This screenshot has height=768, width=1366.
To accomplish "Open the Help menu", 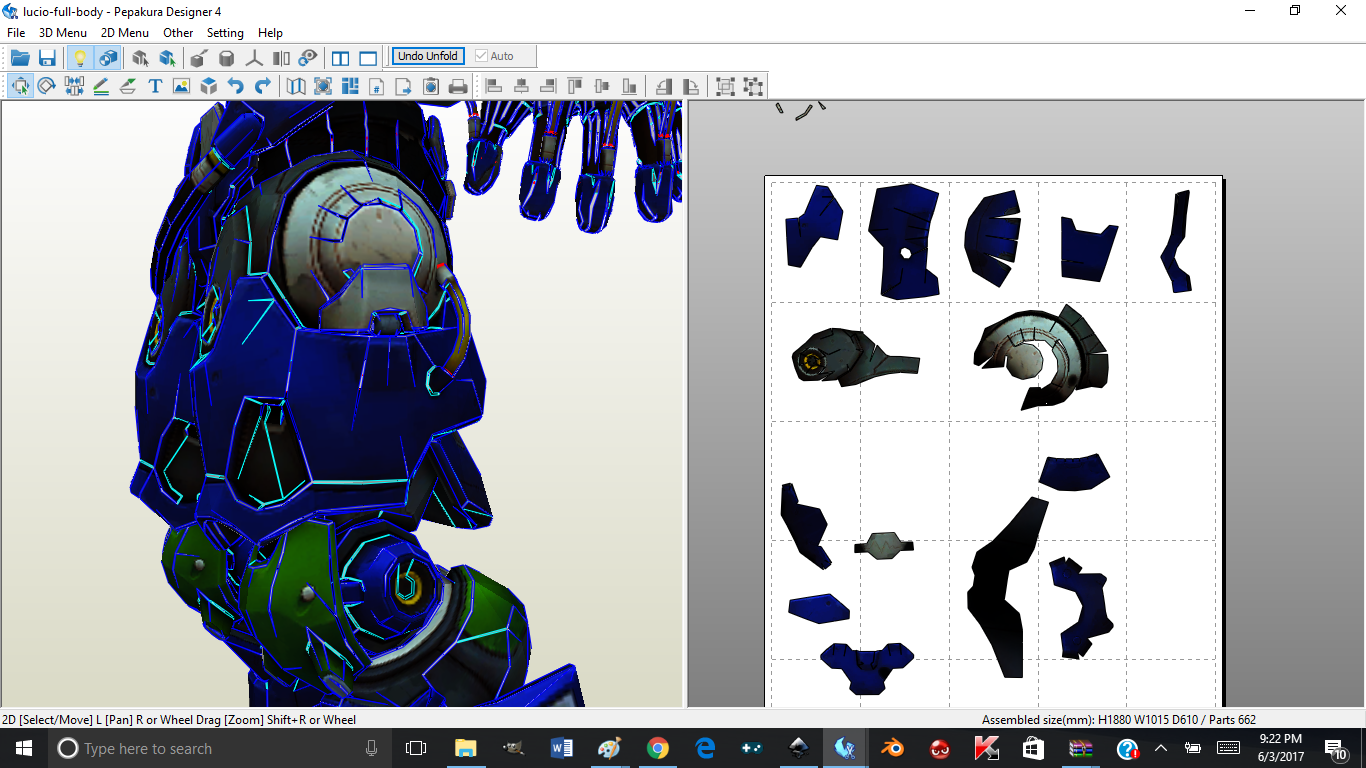I will point(270,33).
